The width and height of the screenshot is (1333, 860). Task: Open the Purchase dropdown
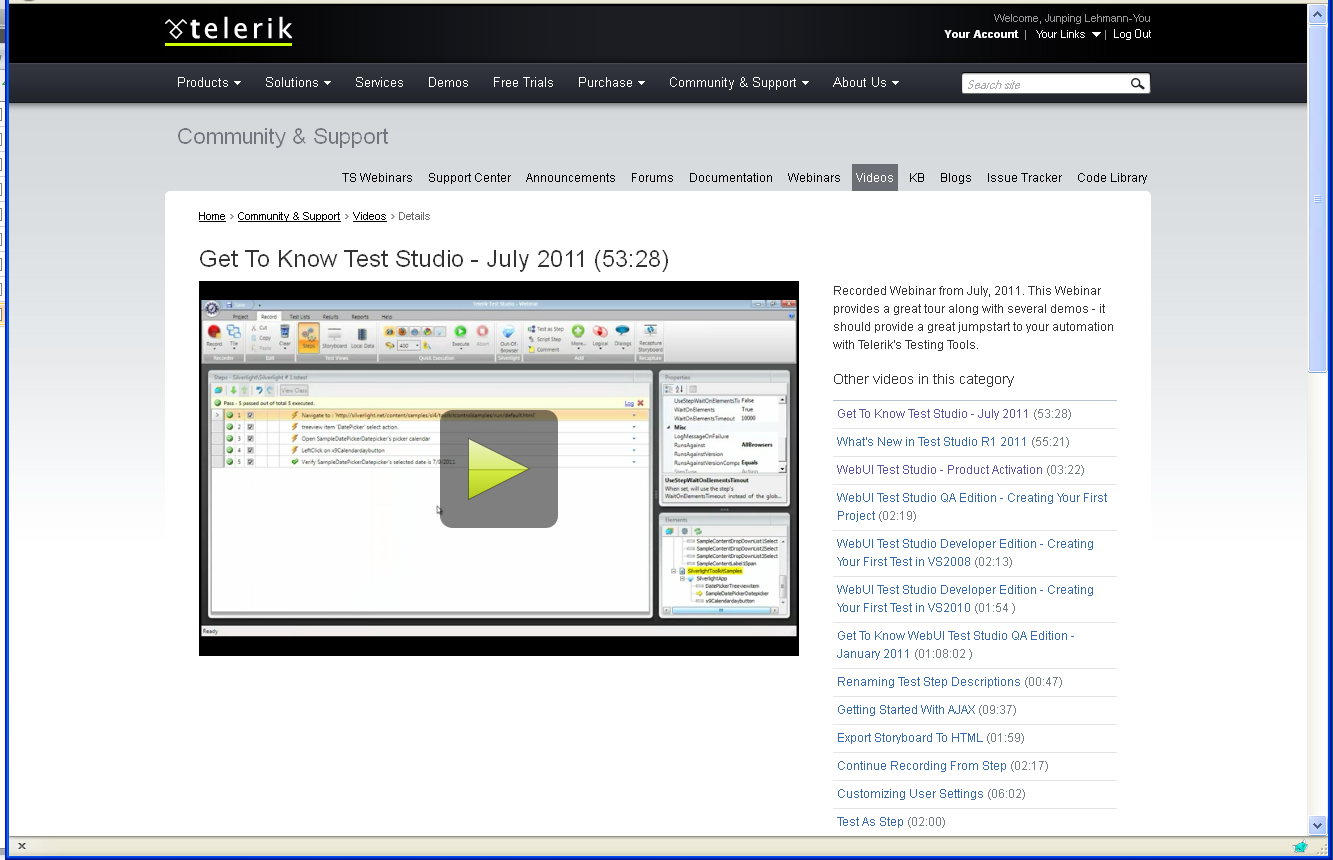(611, 83)
